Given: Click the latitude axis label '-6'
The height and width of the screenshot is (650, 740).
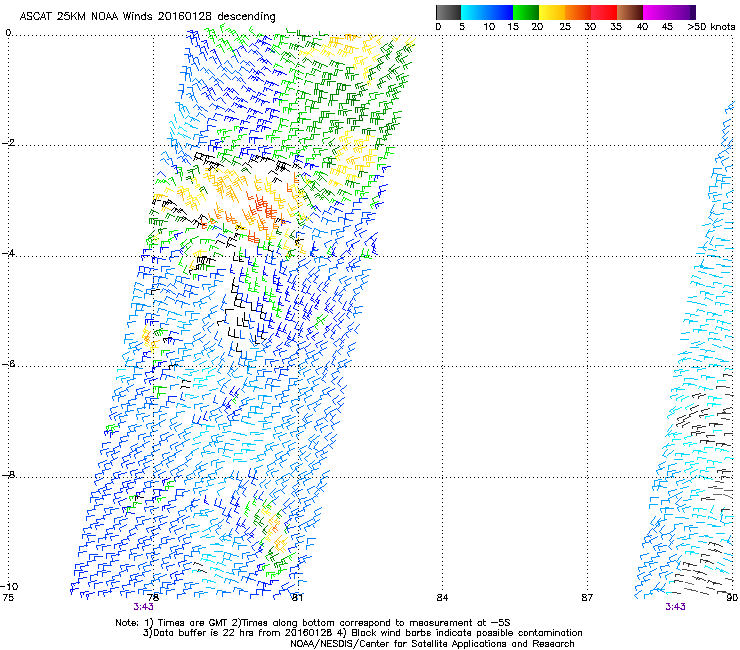Looking at the screenshot, I should (x=8, y=364).
